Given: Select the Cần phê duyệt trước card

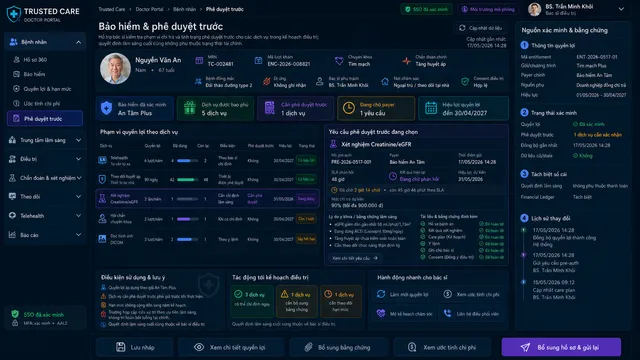Looking at the screenshot, I should [x=295, y=109].
